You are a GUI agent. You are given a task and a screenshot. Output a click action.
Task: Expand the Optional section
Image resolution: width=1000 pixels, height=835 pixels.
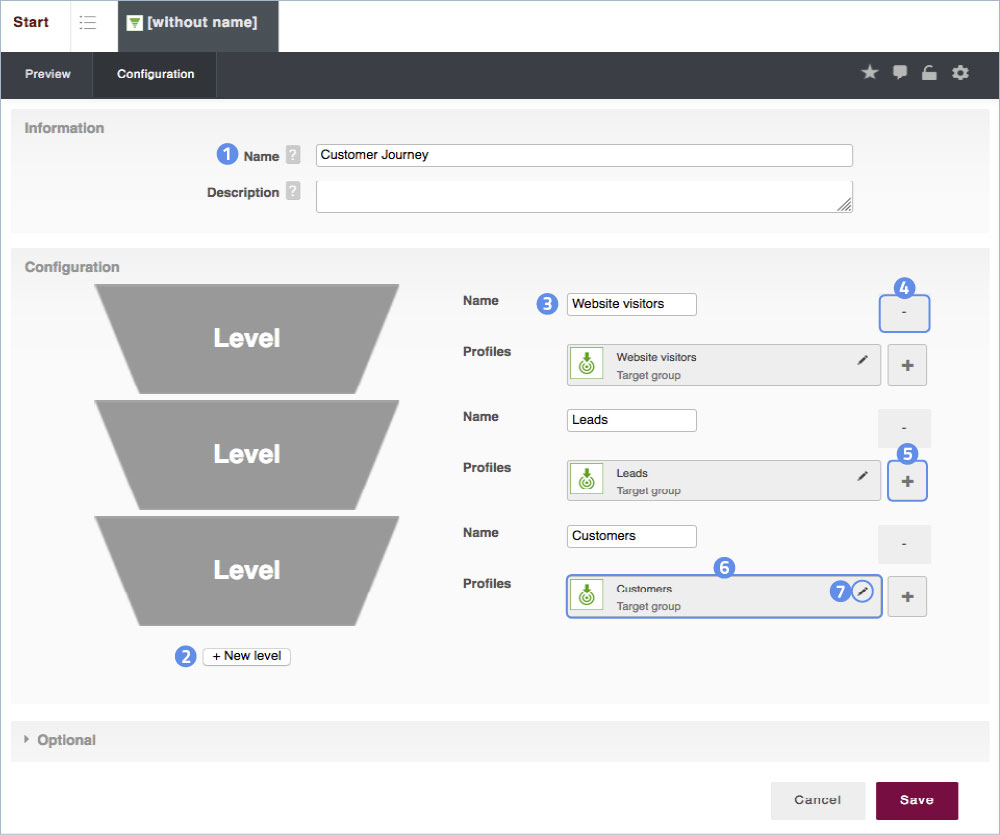coord(60,740)
